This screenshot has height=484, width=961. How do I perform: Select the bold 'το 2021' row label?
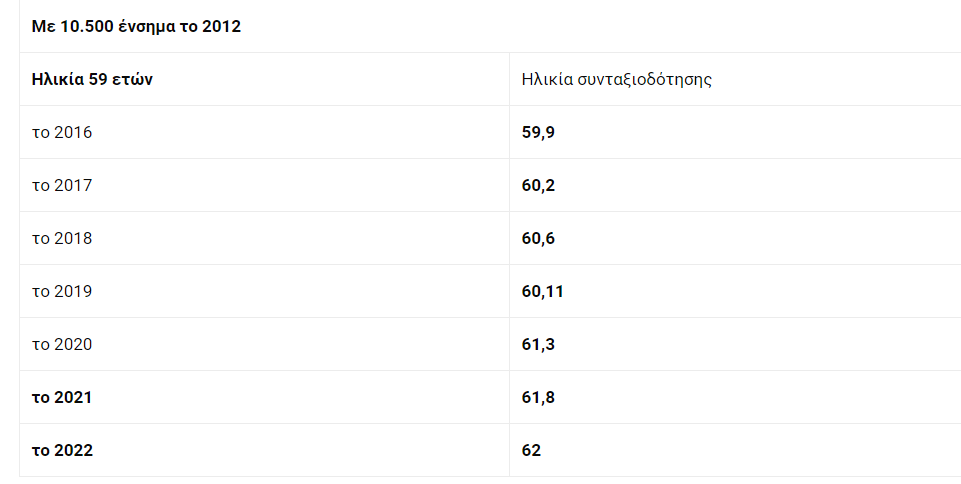pos(62,397)
